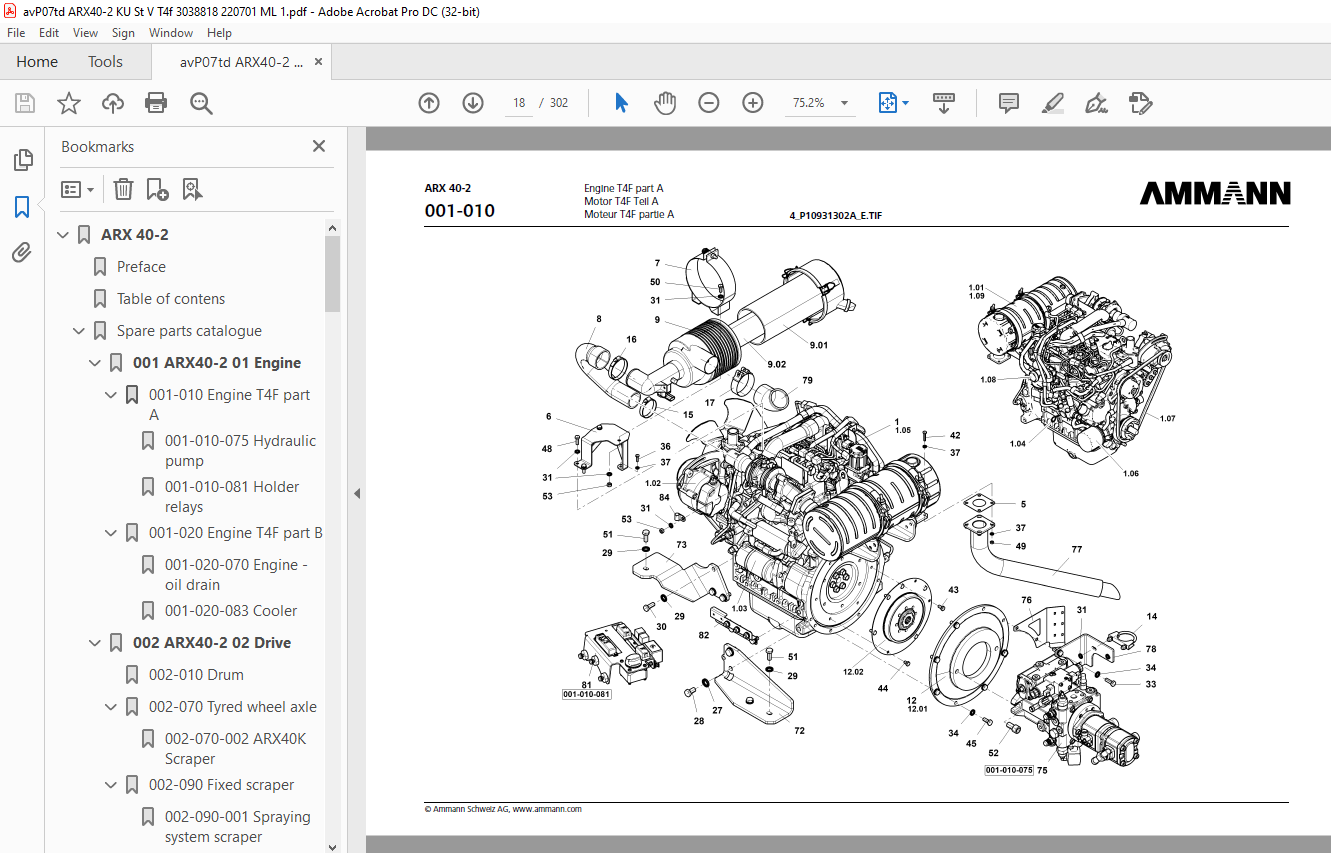1331x853 pixels.
Task: Switch to the Home tab
Action: tap(37, 62)
